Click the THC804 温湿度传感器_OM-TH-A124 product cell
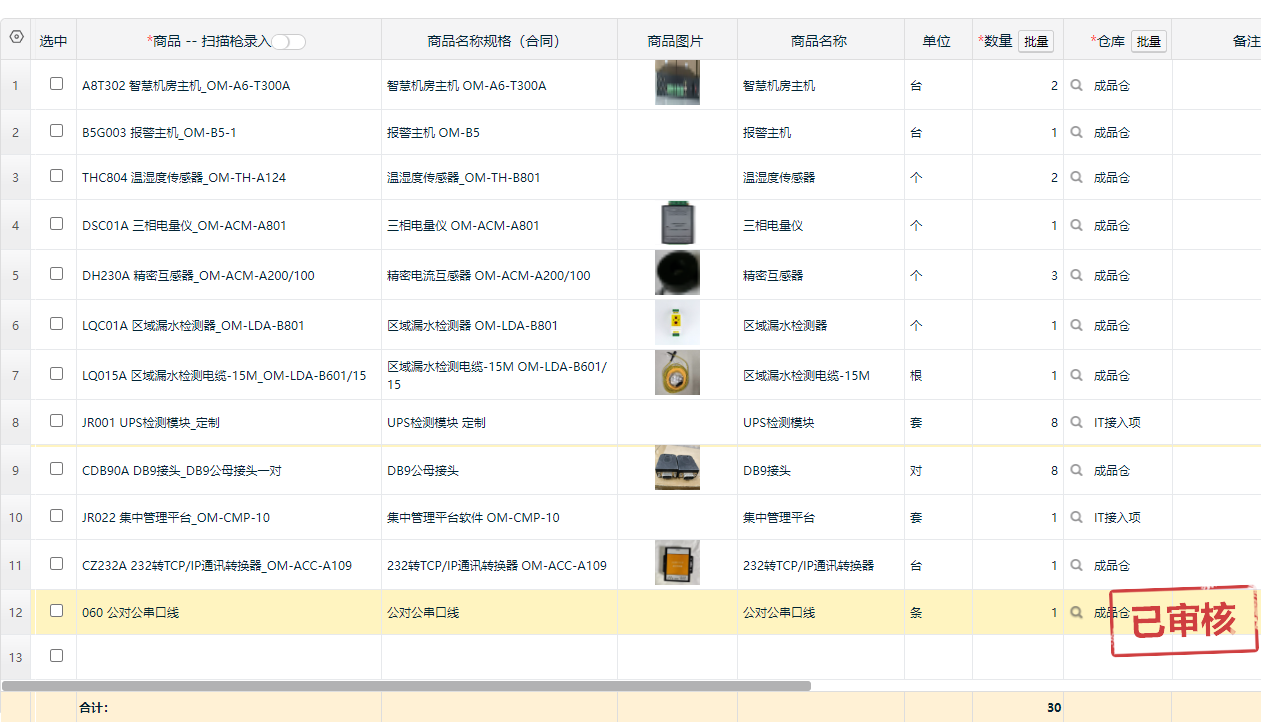 228,178
